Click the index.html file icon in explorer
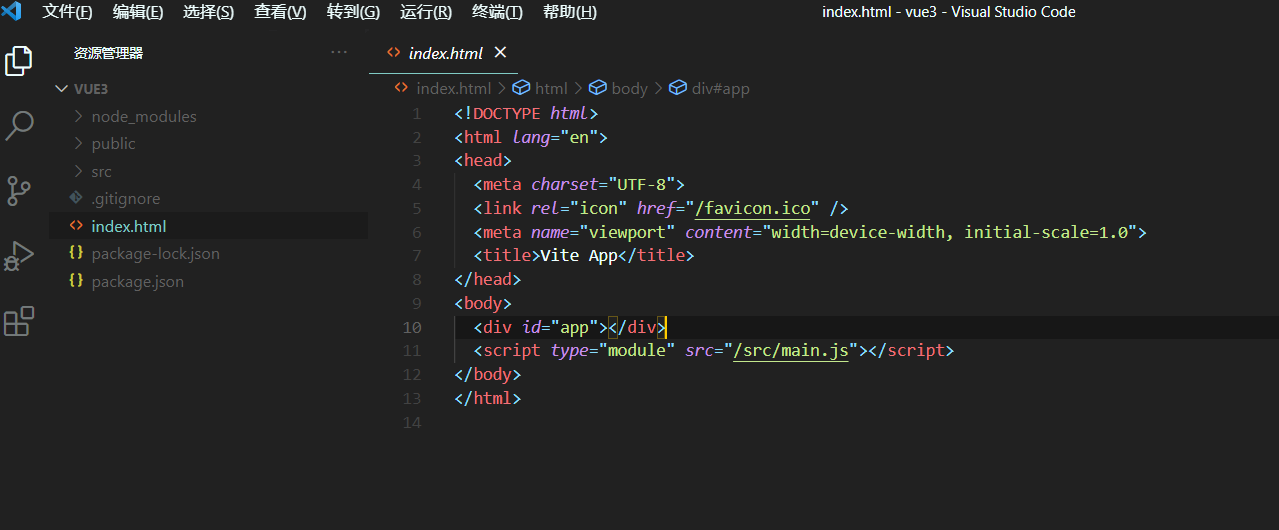 pos(76,226)
